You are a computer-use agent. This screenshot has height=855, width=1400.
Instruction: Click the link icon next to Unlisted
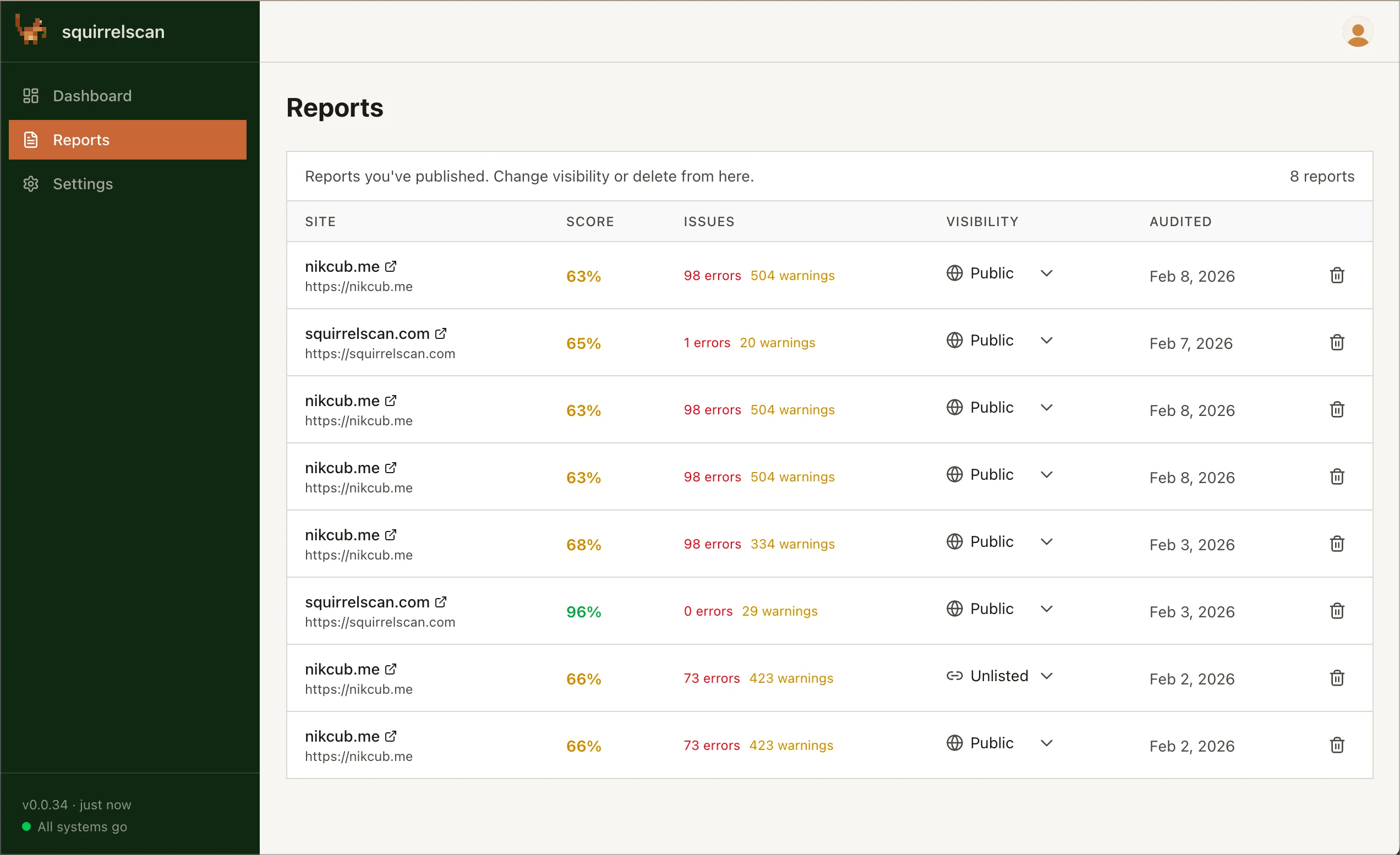[955, 676]
